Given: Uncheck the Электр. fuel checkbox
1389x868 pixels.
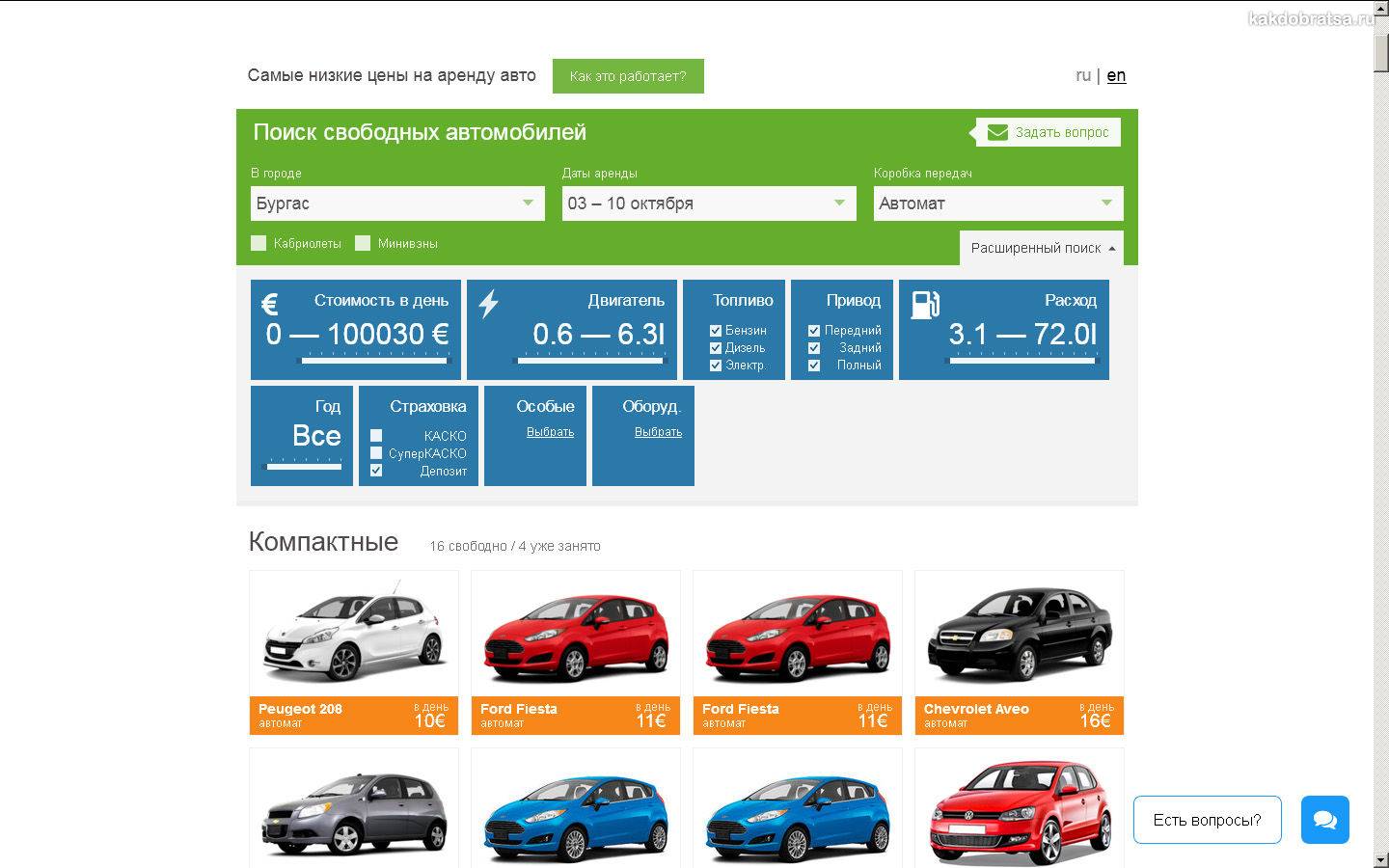Looking at the screenshot, I should tap(716, 366).
